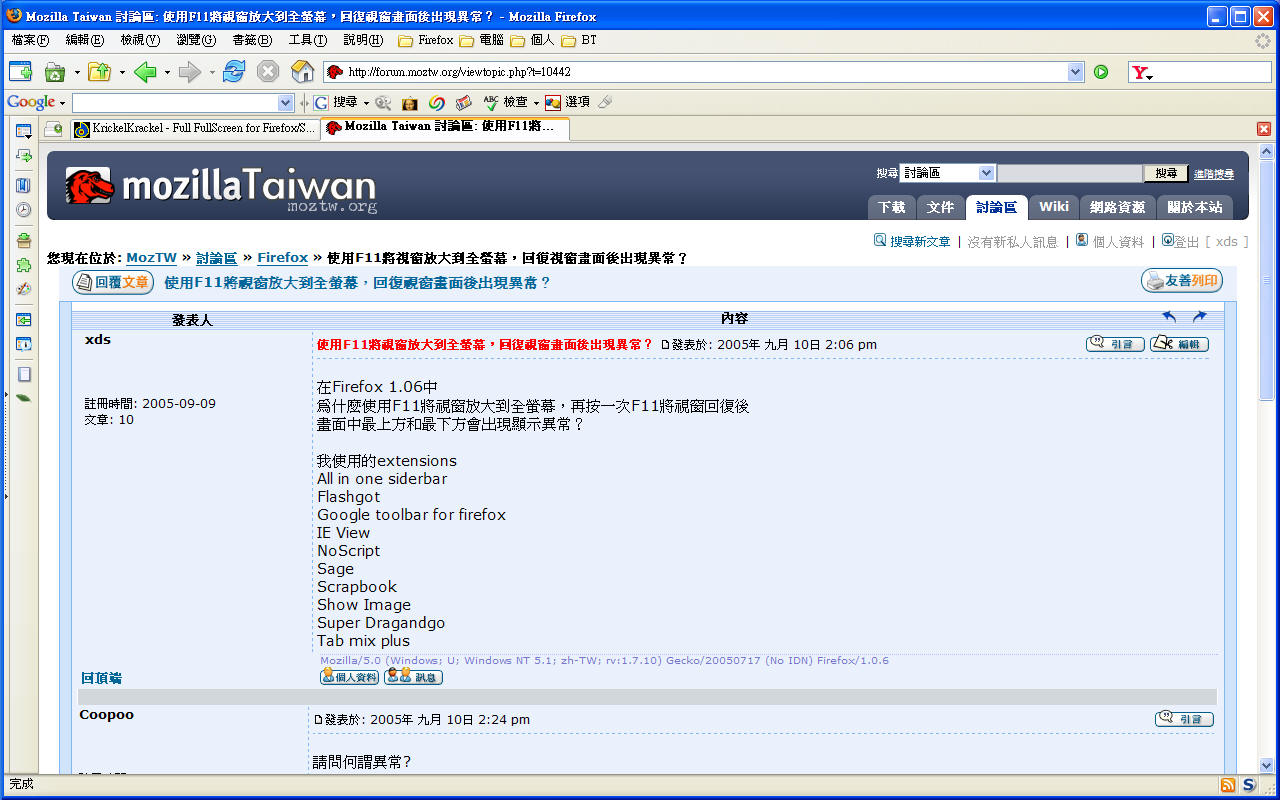Switch to the KrickelKrackel Full FullScreen tab

pos(194,129)
